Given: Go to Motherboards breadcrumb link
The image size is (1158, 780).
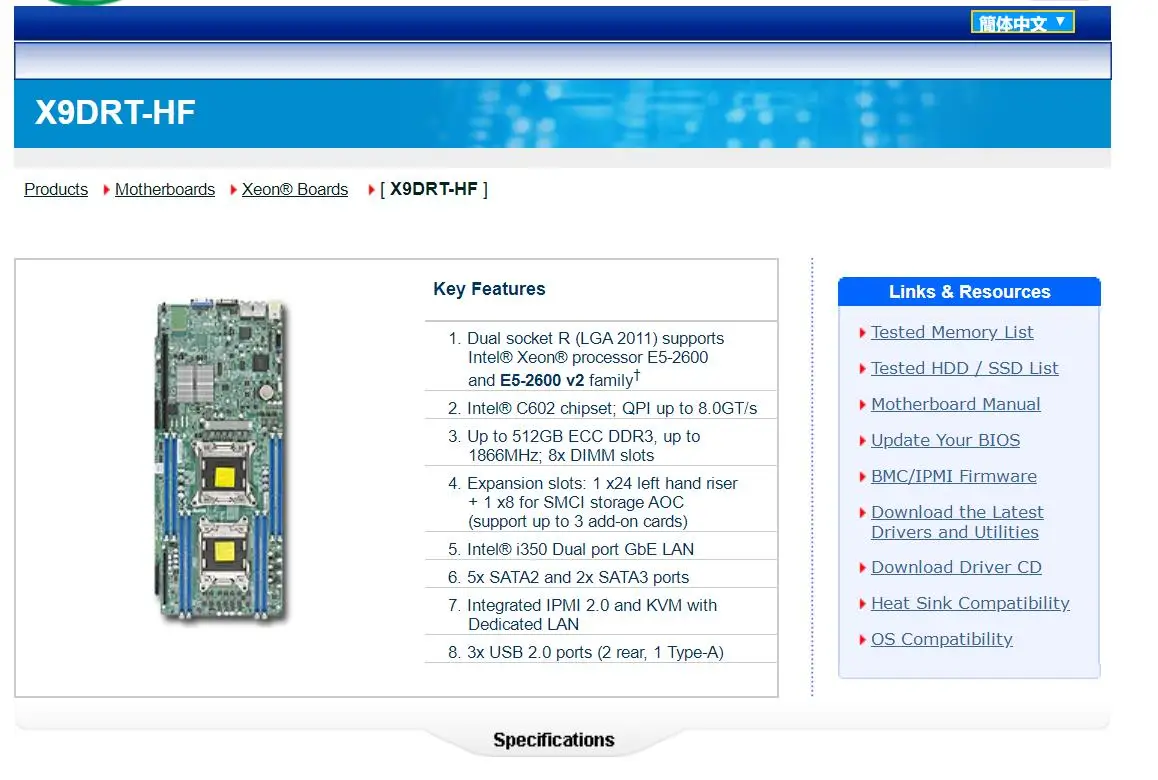Looking at the screenshot, I should coord(165,189).
